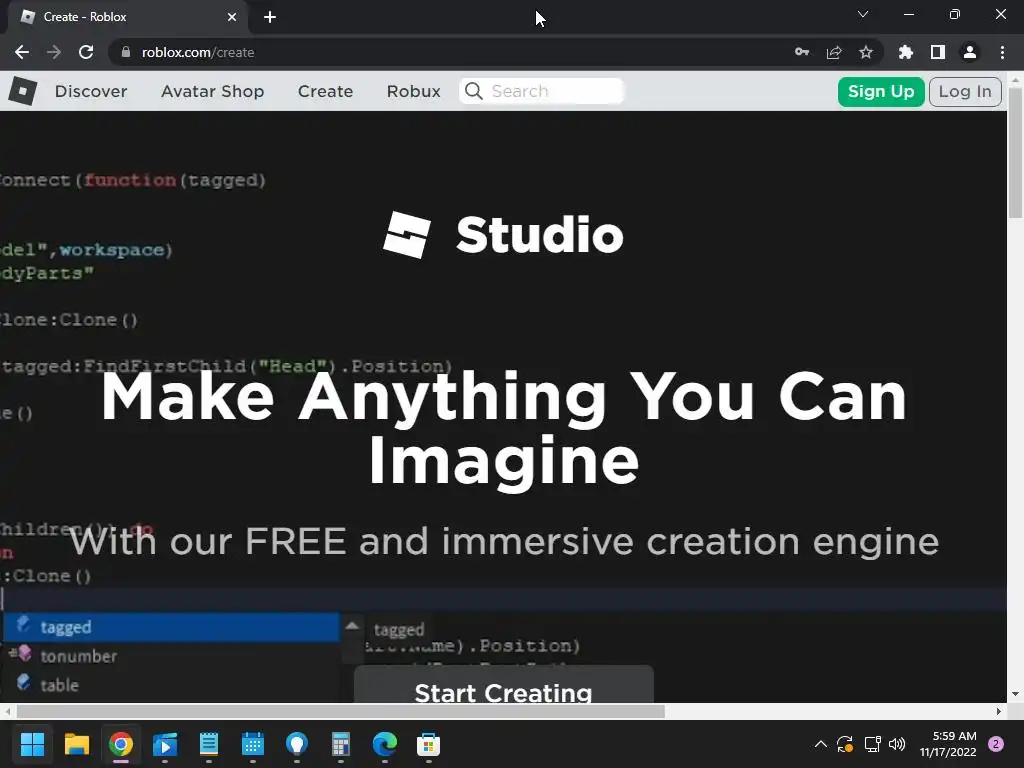Focus the Roblox Search field
This screenshot has width=1024, height=768.
click(x=541, y=91)
